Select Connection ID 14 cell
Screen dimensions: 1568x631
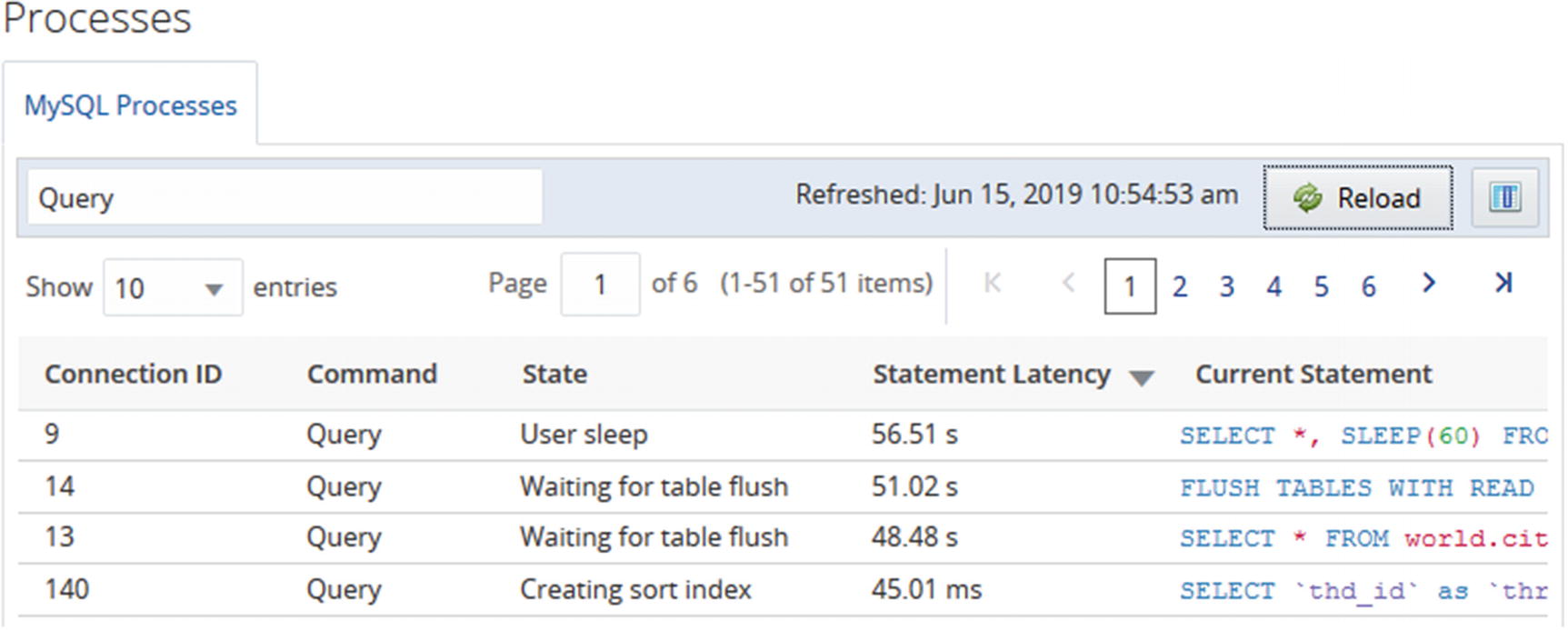[59, 486]
